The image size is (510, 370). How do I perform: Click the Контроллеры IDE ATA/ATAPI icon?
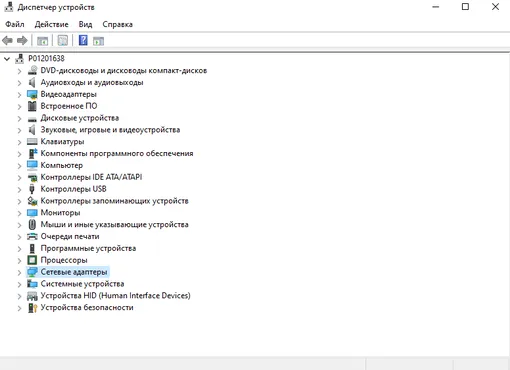[x=32, y=177]
